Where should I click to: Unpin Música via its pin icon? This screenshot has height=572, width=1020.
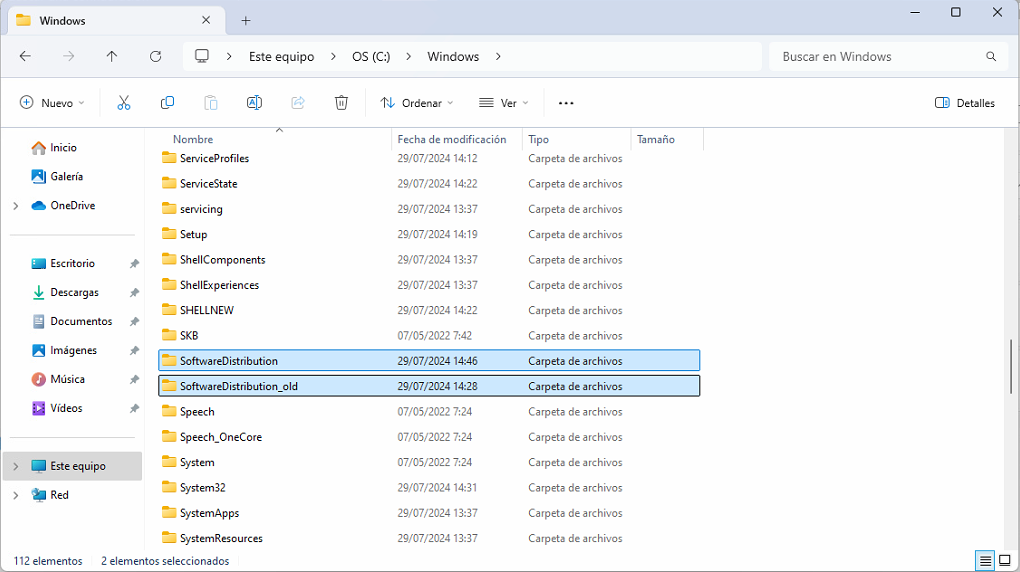point(134,379)
